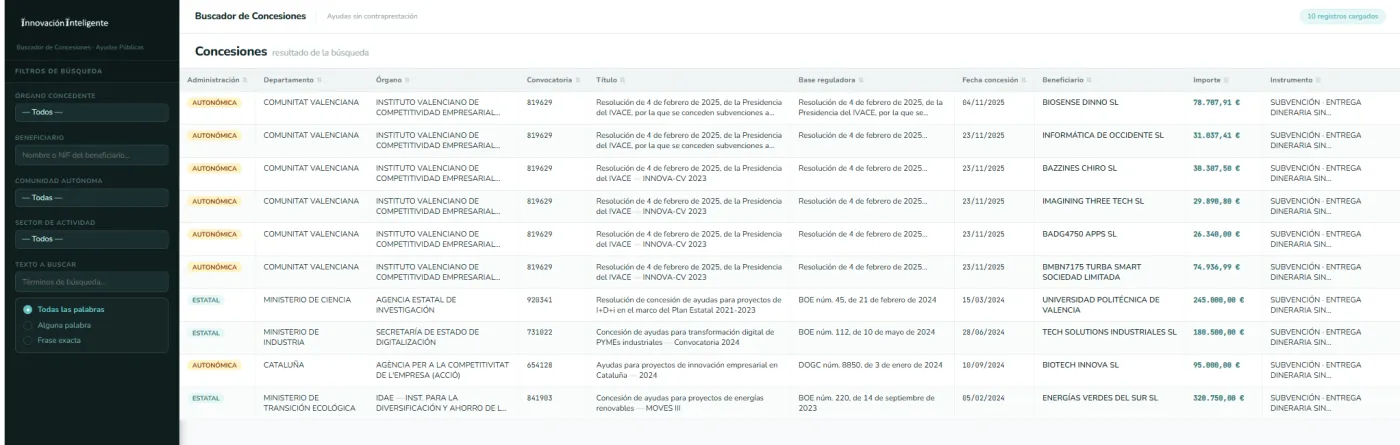The height and width of the screenshot is (445, 1400).
Task: Click the 'Ayudas para proyectos de innovación empresarial' title
Action: point(687,370)
